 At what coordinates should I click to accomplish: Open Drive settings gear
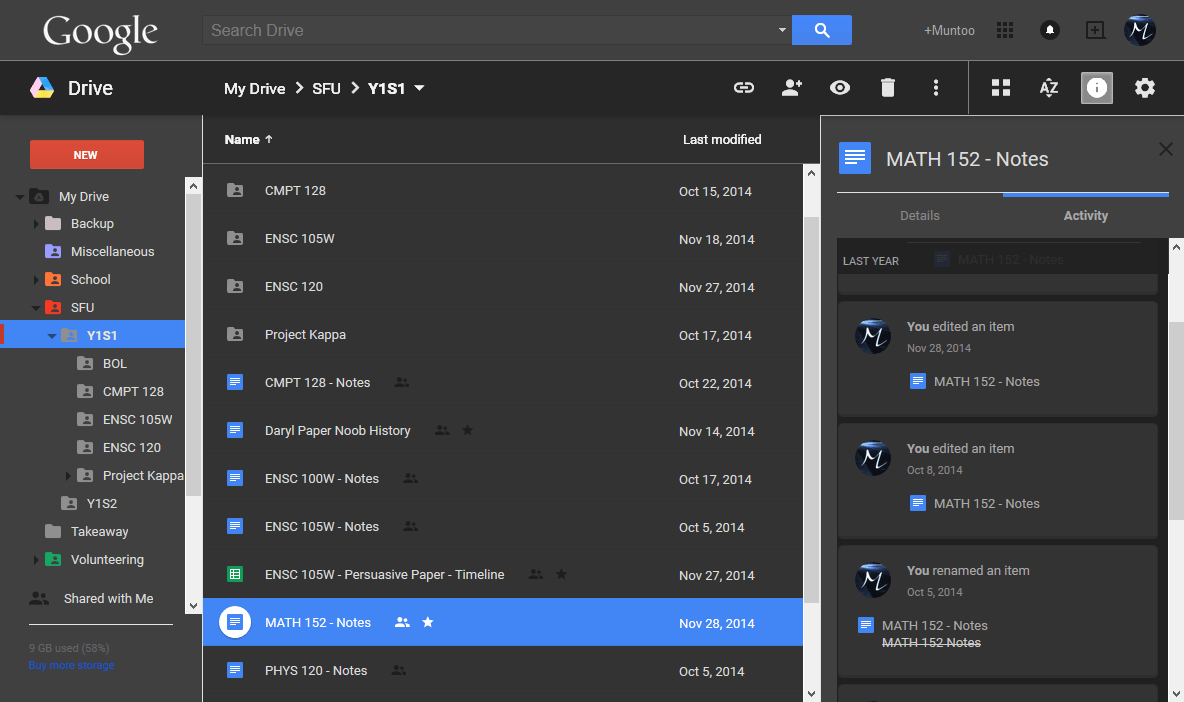click(x=1145, y=88)
